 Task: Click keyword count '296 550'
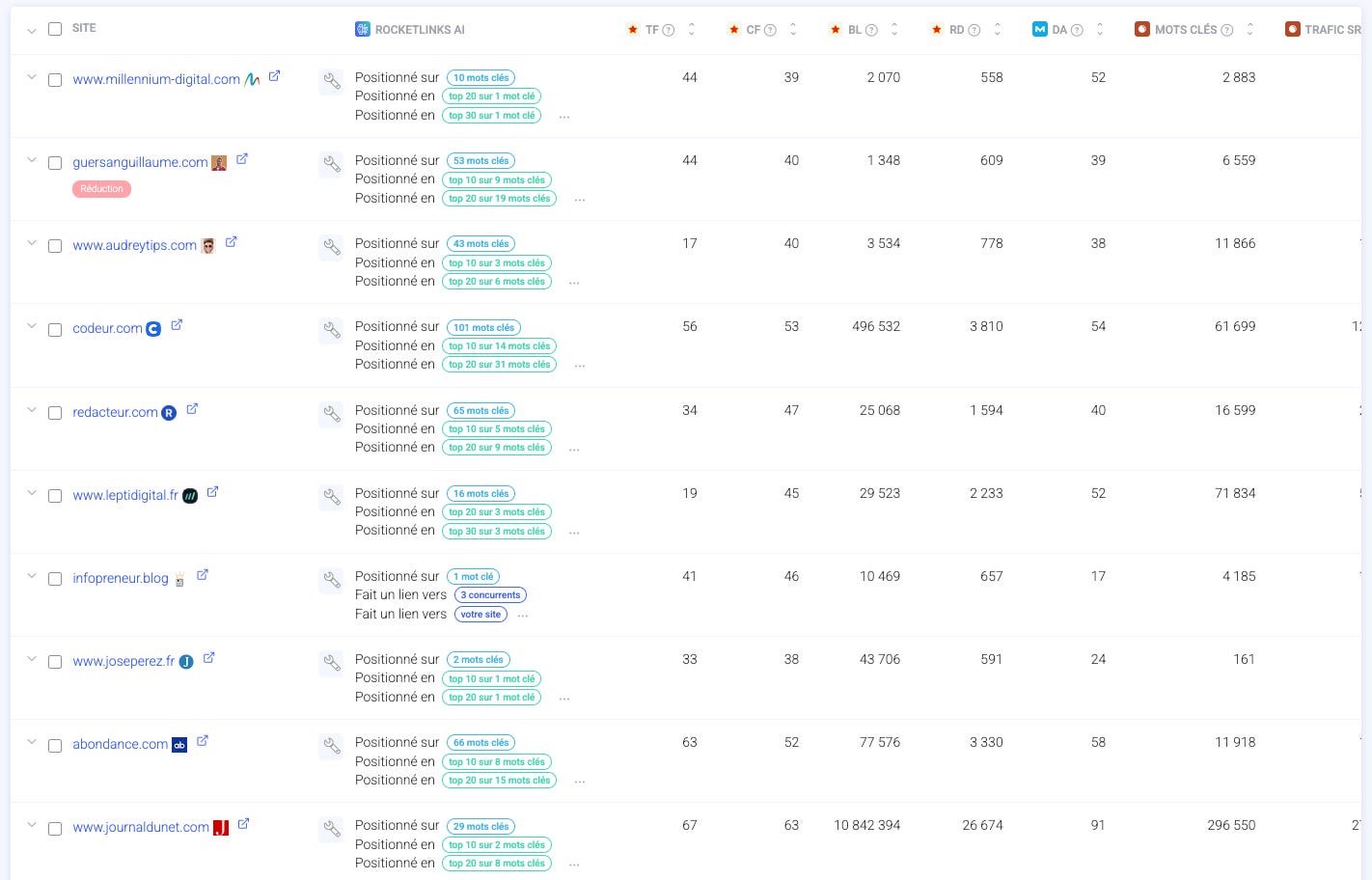tap(1231, 825)
